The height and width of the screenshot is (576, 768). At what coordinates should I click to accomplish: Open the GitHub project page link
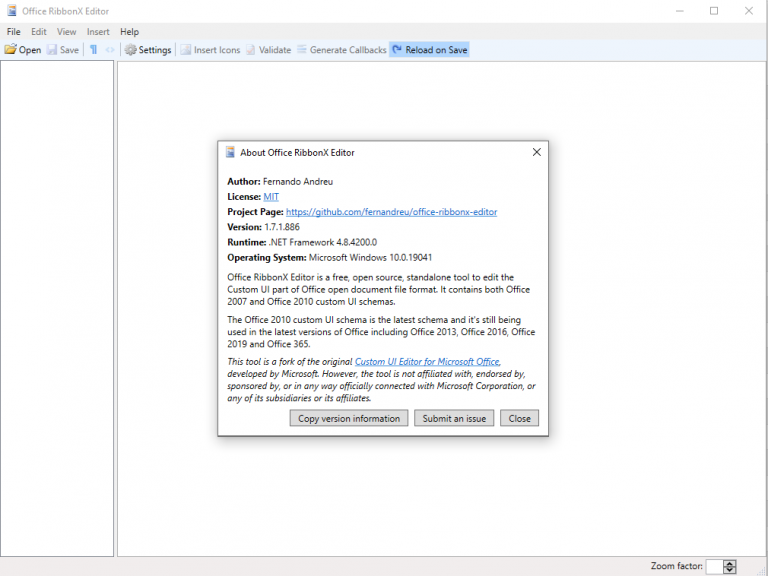pos(391,212)
